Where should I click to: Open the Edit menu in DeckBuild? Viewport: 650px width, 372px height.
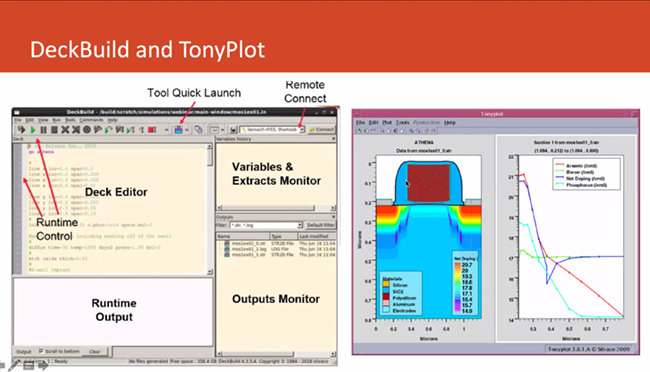click(x=30, y=120)
